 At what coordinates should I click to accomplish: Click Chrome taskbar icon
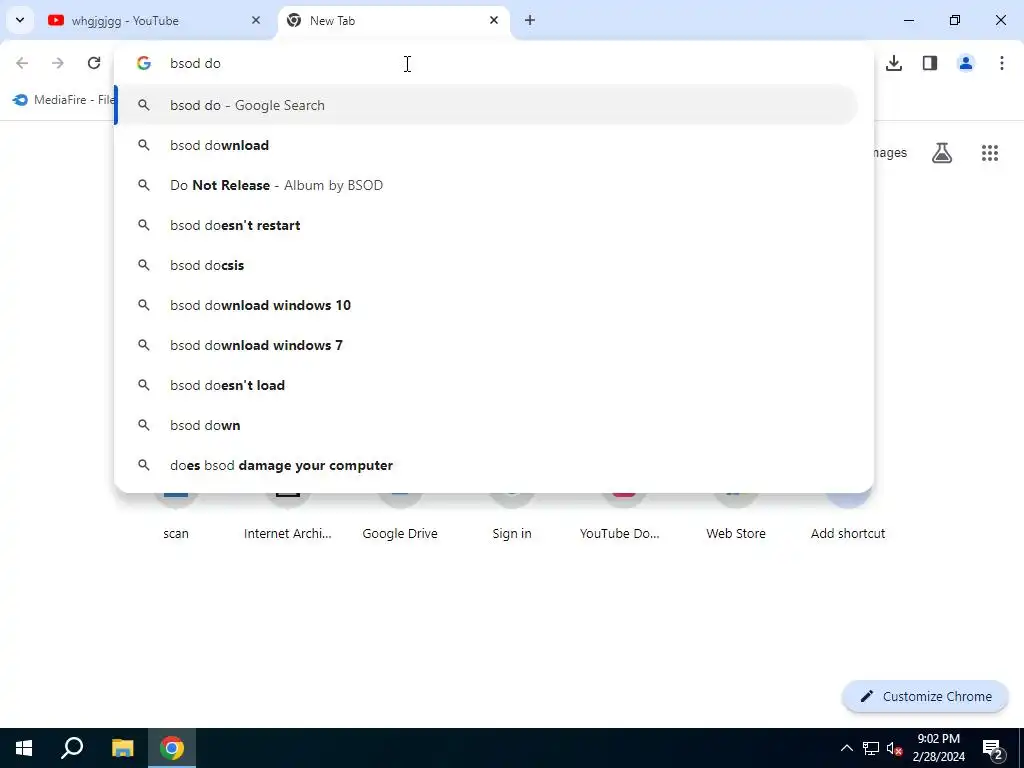coord(172,748)
